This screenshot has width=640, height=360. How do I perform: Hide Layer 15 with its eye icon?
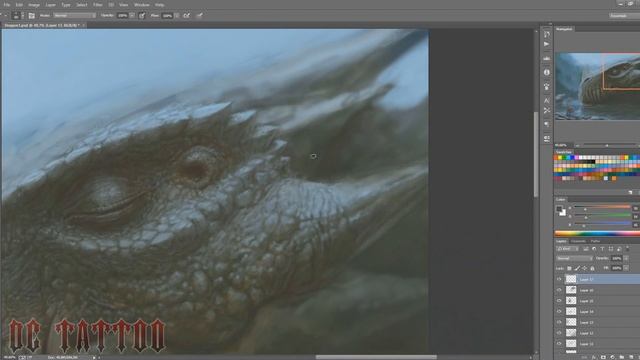(x=559, y=301)
